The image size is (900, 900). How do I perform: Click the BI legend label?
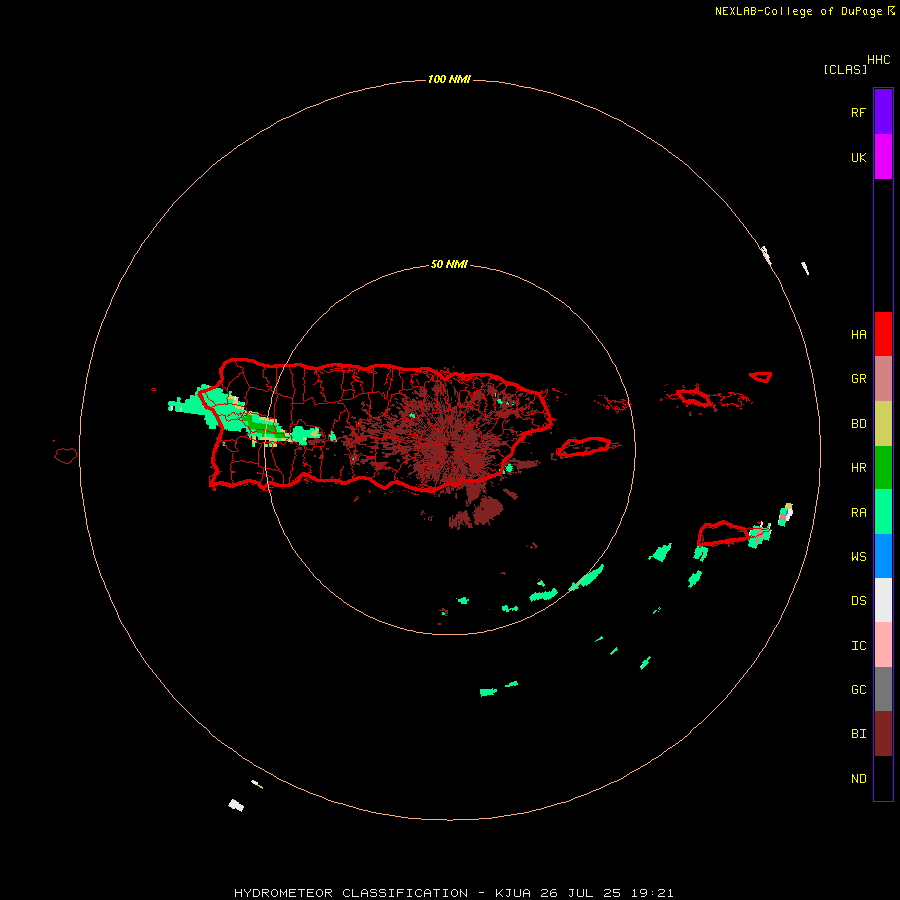pyautogui.click(x=858, y=734)
